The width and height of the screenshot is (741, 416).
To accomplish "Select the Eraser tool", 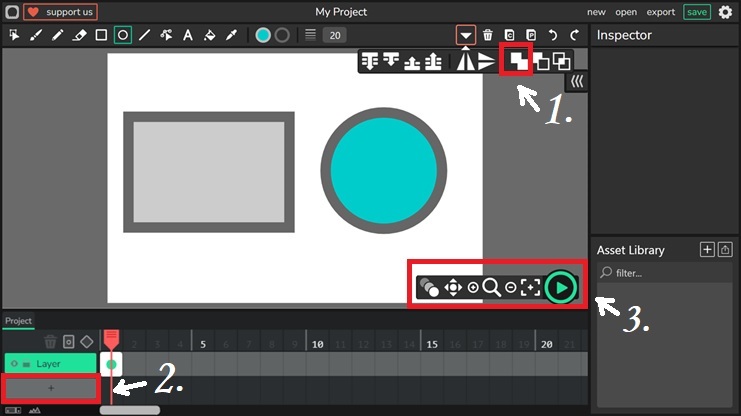I will [x=80, y=35].
